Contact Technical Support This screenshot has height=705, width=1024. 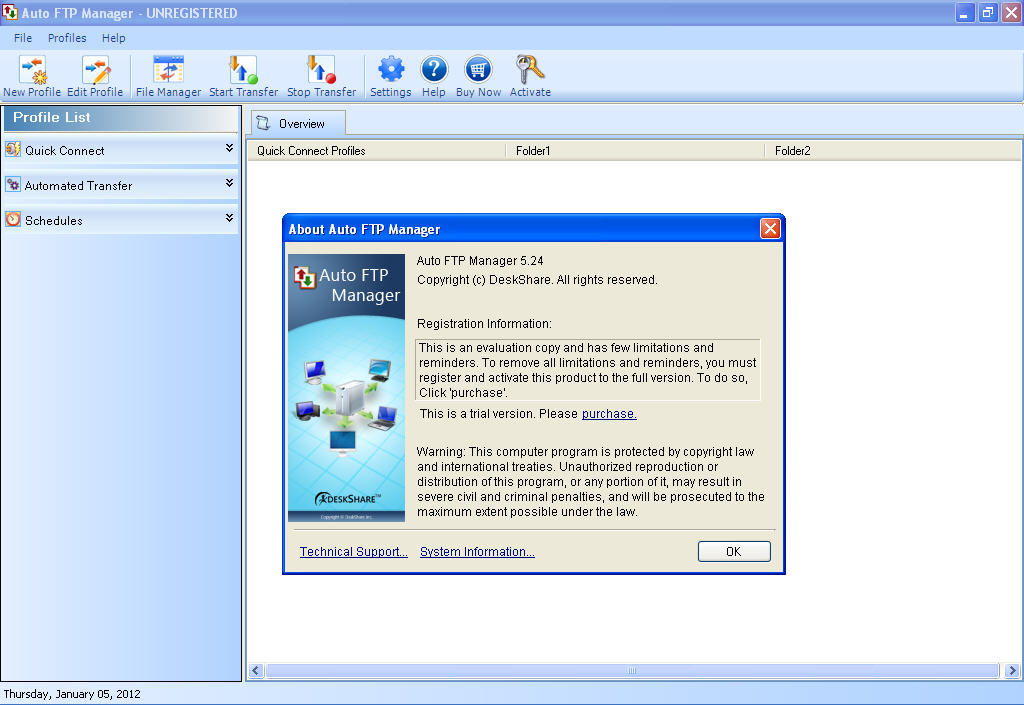[352, 551]
